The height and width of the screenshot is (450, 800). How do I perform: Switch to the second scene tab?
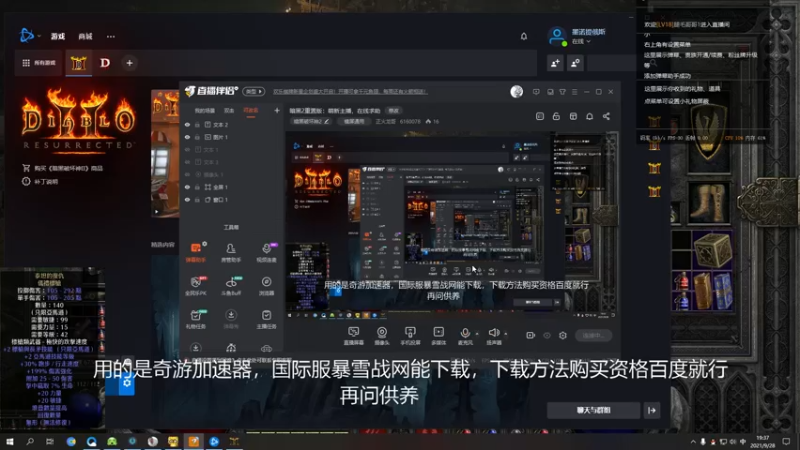(x=229, y=111)
